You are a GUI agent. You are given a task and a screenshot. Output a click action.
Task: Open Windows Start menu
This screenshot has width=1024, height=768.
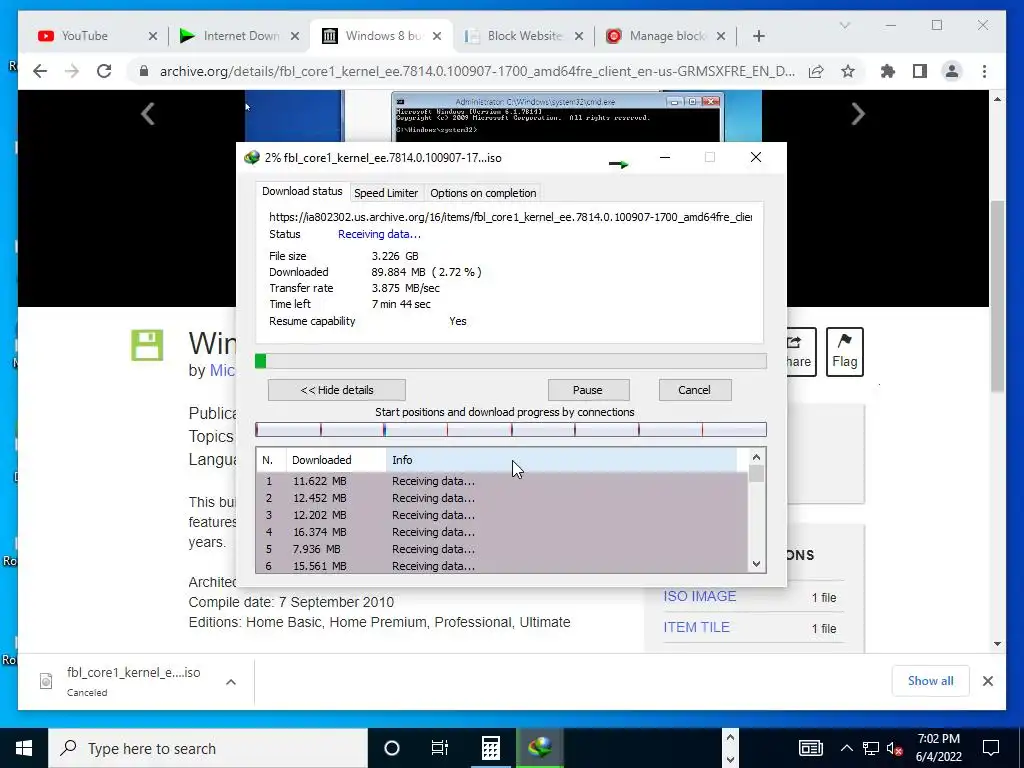24,748
